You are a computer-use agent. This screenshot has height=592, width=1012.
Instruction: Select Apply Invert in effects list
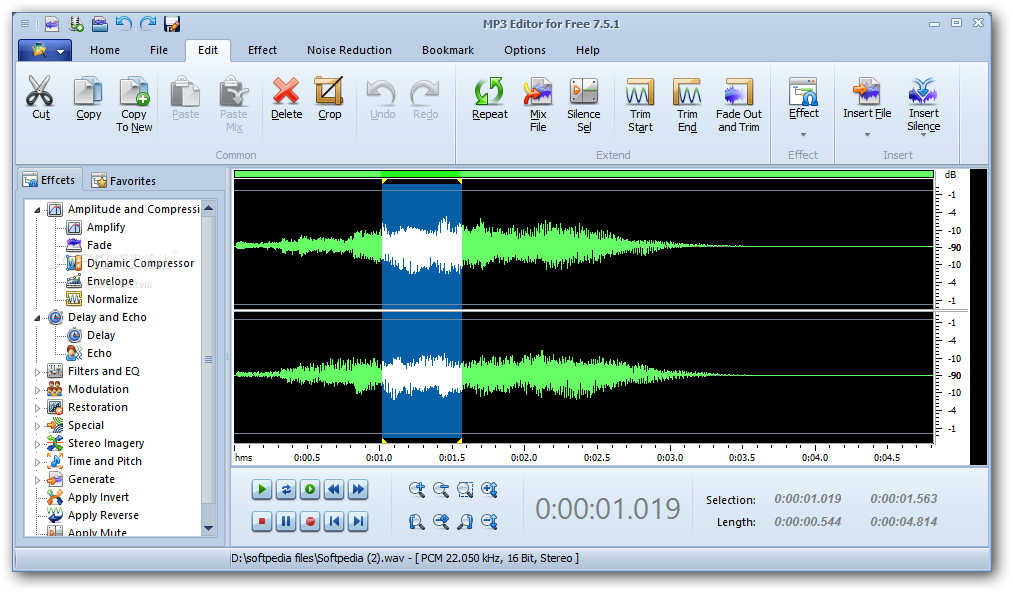pos(98,497)
